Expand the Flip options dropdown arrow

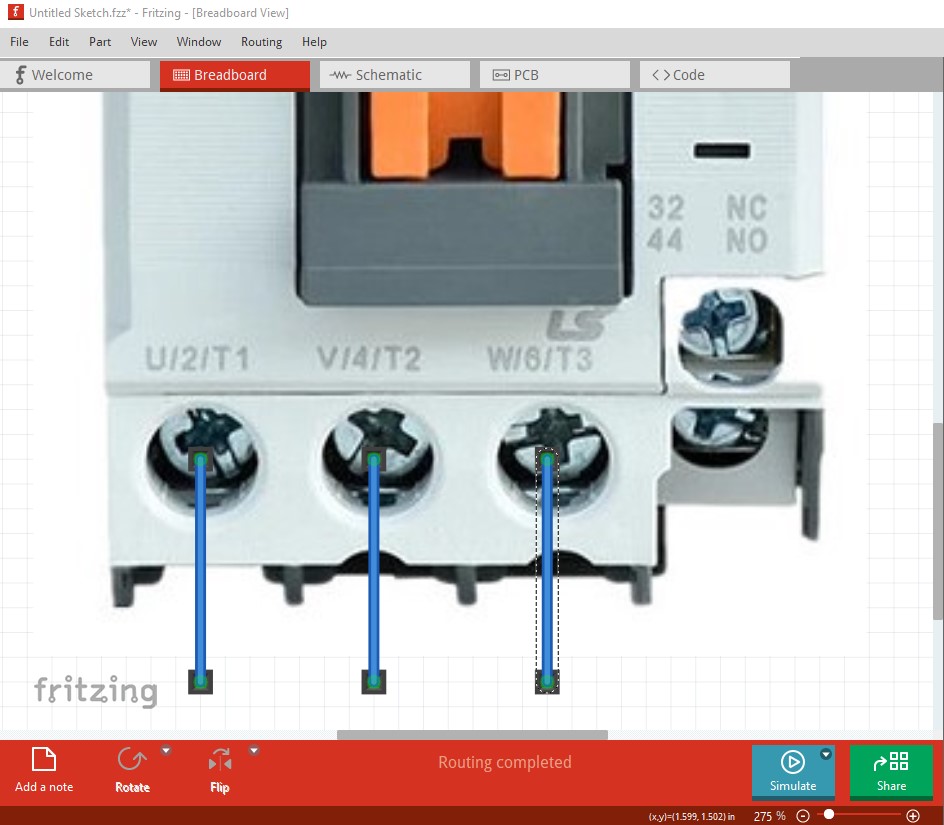[x=254, y=750]
